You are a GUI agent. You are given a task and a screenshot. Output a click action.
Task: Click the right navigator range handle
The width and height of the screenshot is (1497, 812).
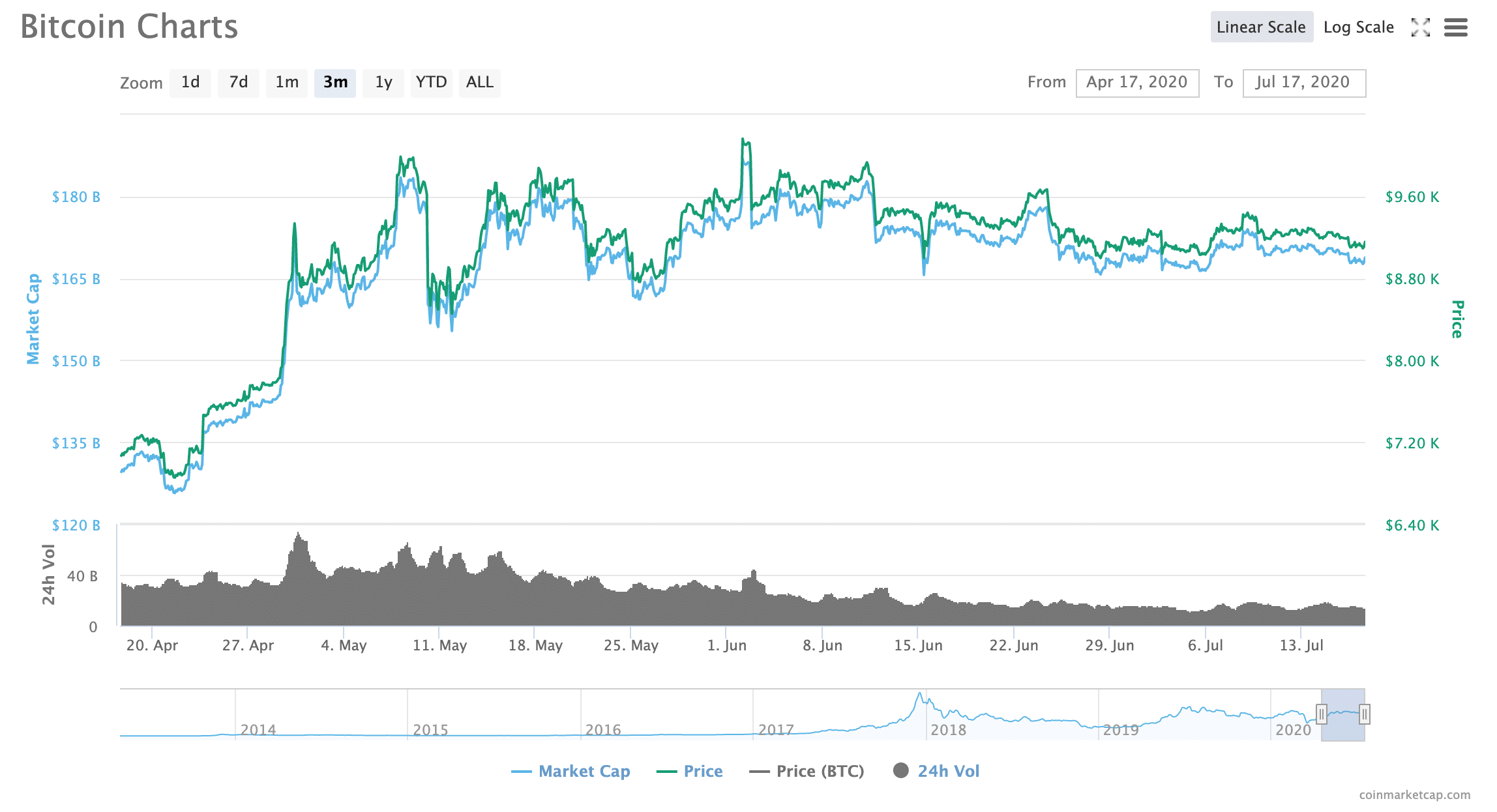(1364, 714)
